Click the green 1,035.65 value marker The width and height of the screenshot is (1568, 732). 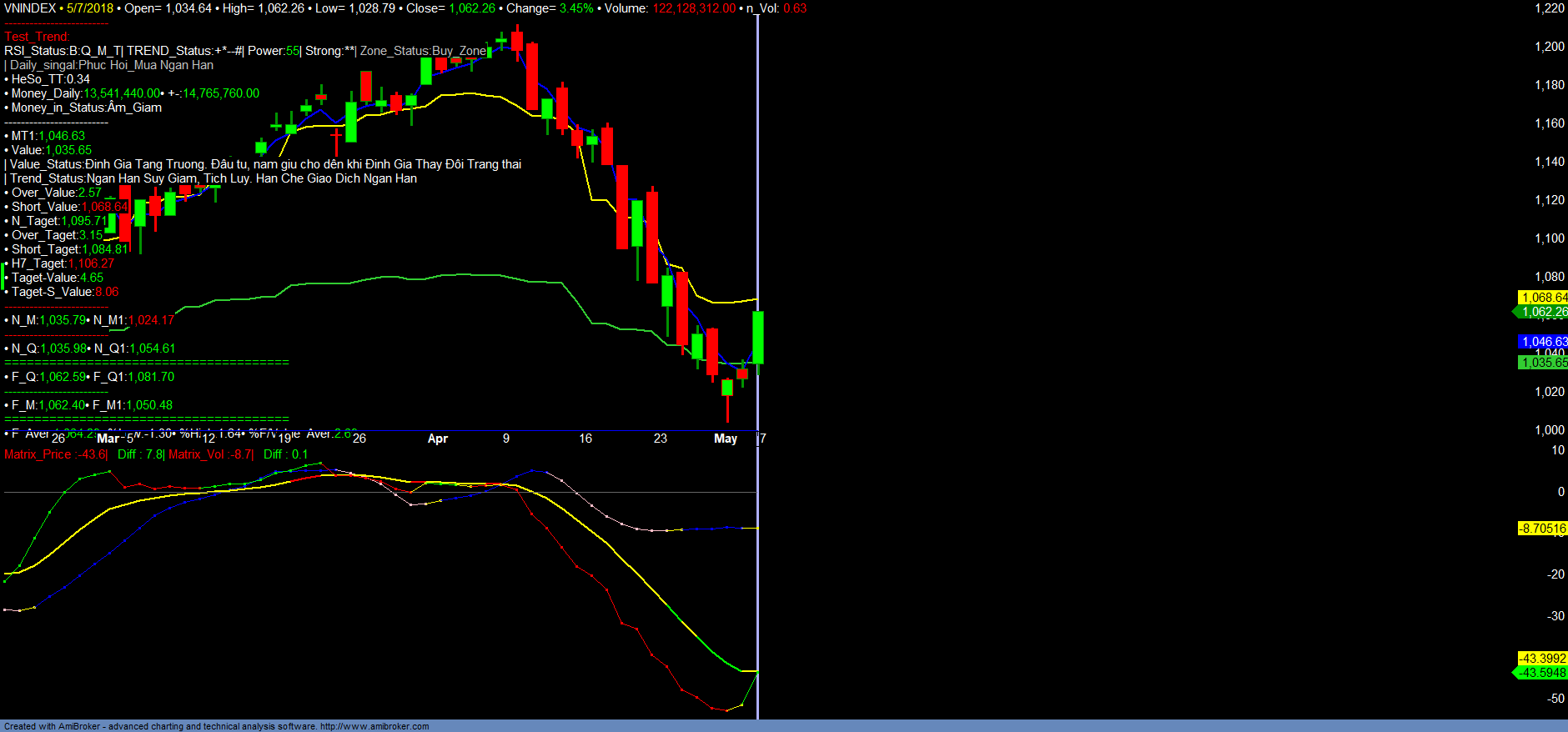pos(1543,363)
